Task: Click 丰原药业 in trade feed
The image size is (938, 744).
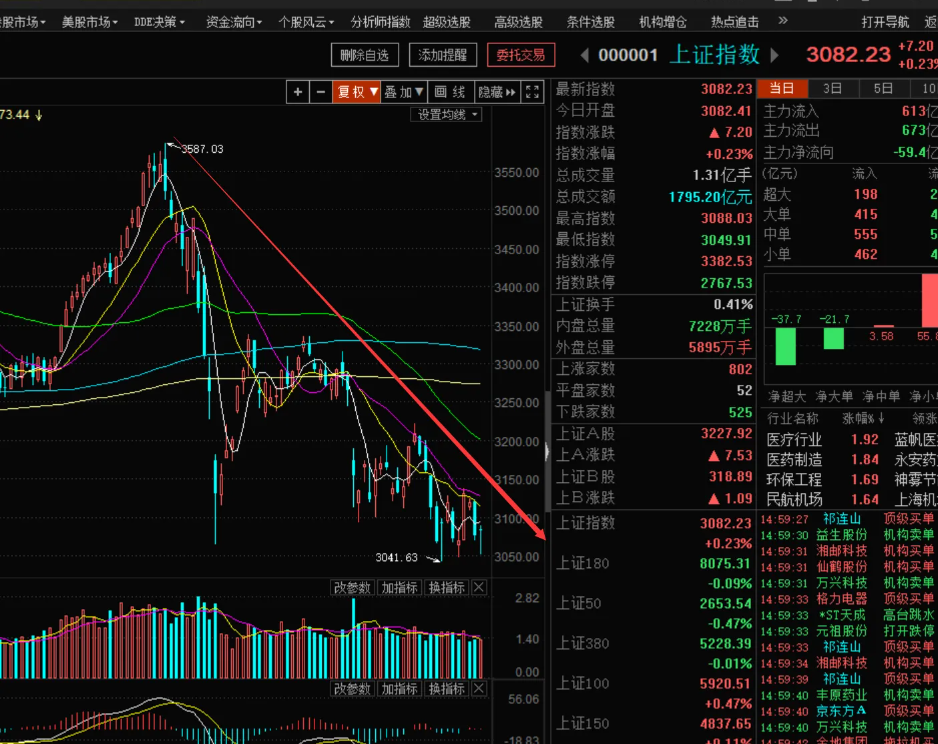Action: pyautogui.click(x=841, y=696)
